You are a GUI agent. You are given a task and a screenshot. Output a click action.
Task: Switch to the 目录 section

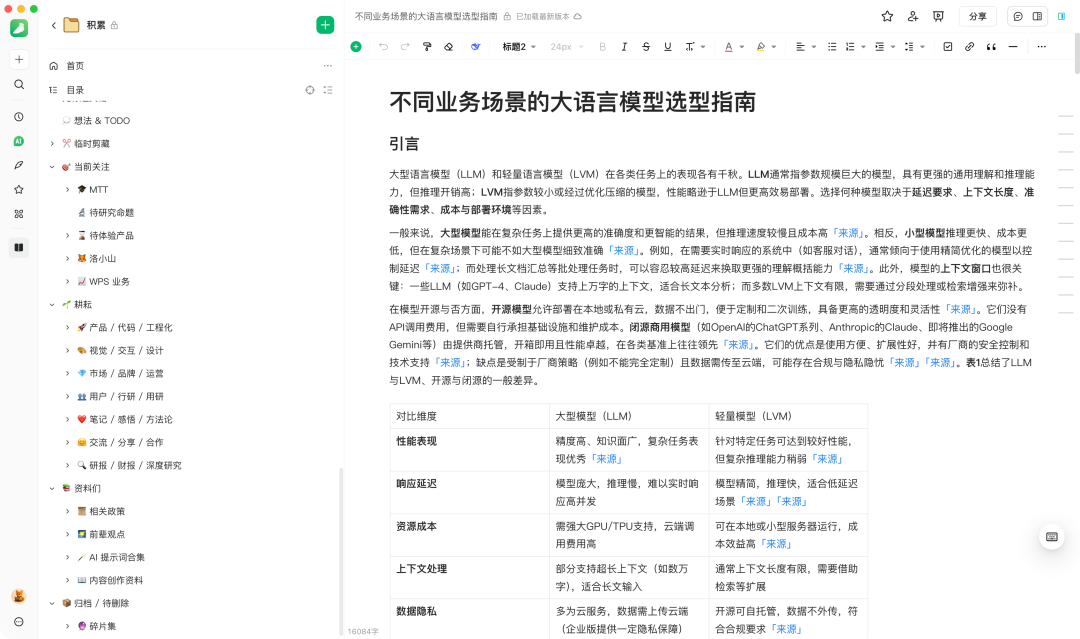point(77,89)
